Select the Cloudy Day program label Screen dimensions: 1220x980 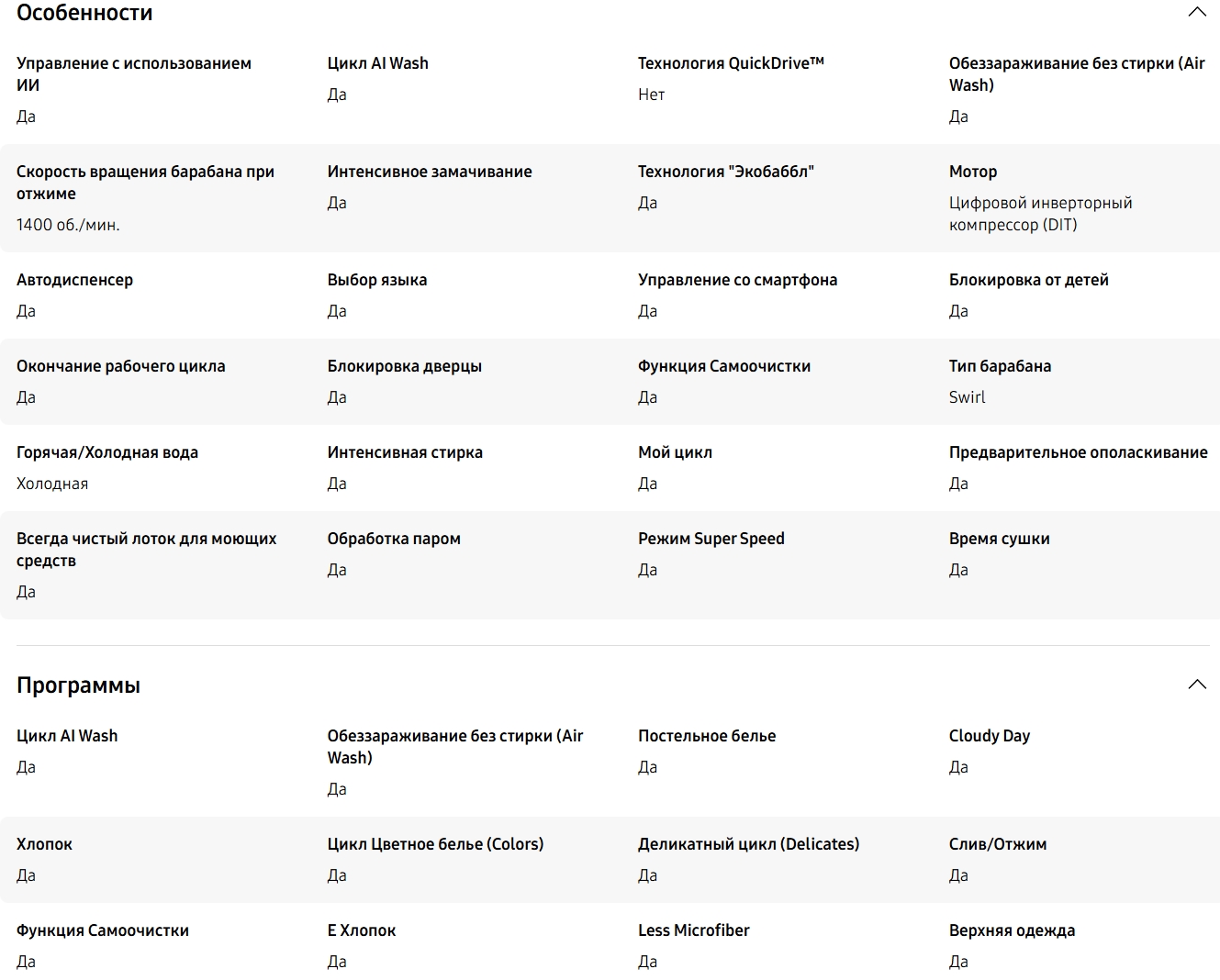(x=989, y=736)
